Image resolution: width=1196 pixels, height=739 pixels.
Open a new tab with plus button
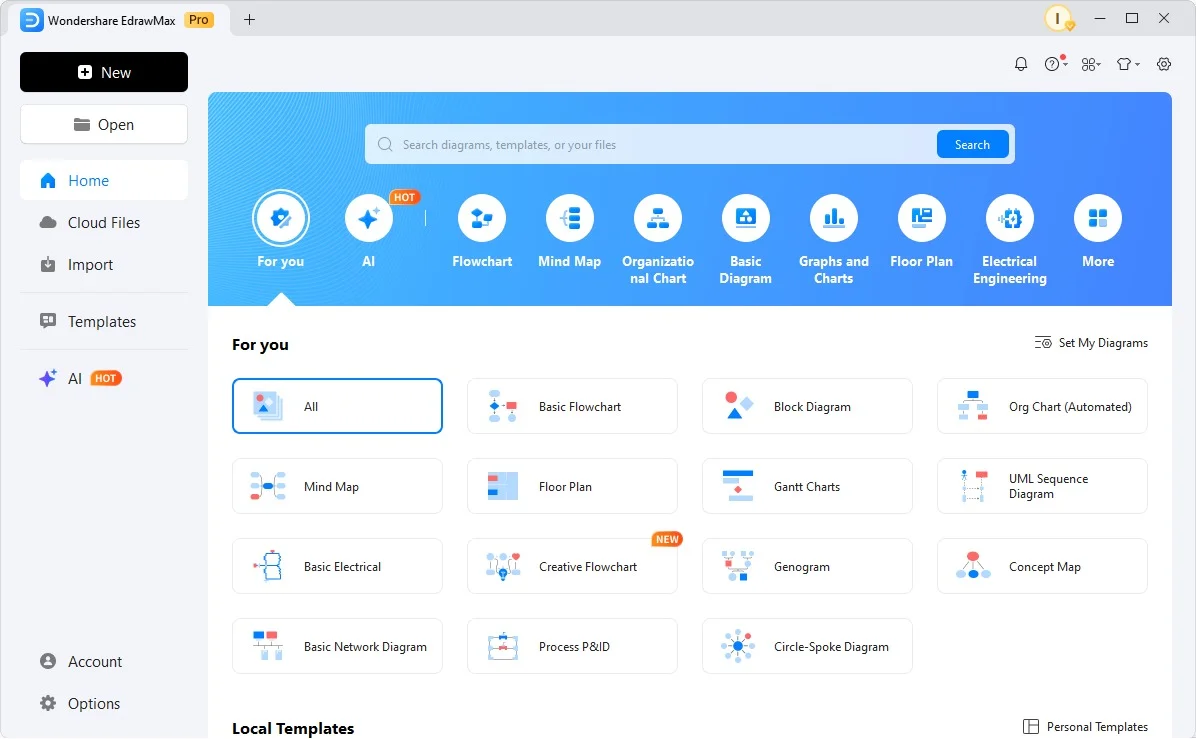click(x=249, y=20)
